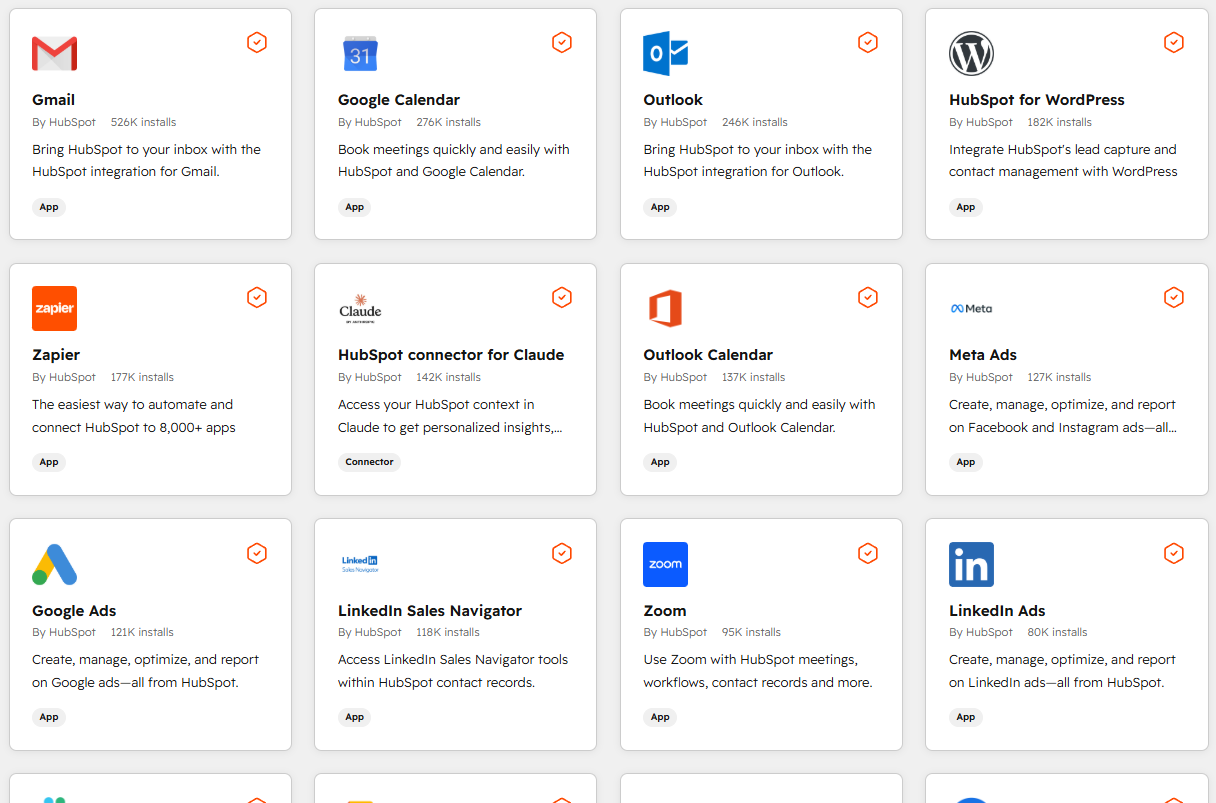The width and height of the screenshot is (1216, 803).
Task: Click '121K installs' on Google Ads card
Action: (x=142, y=632)
